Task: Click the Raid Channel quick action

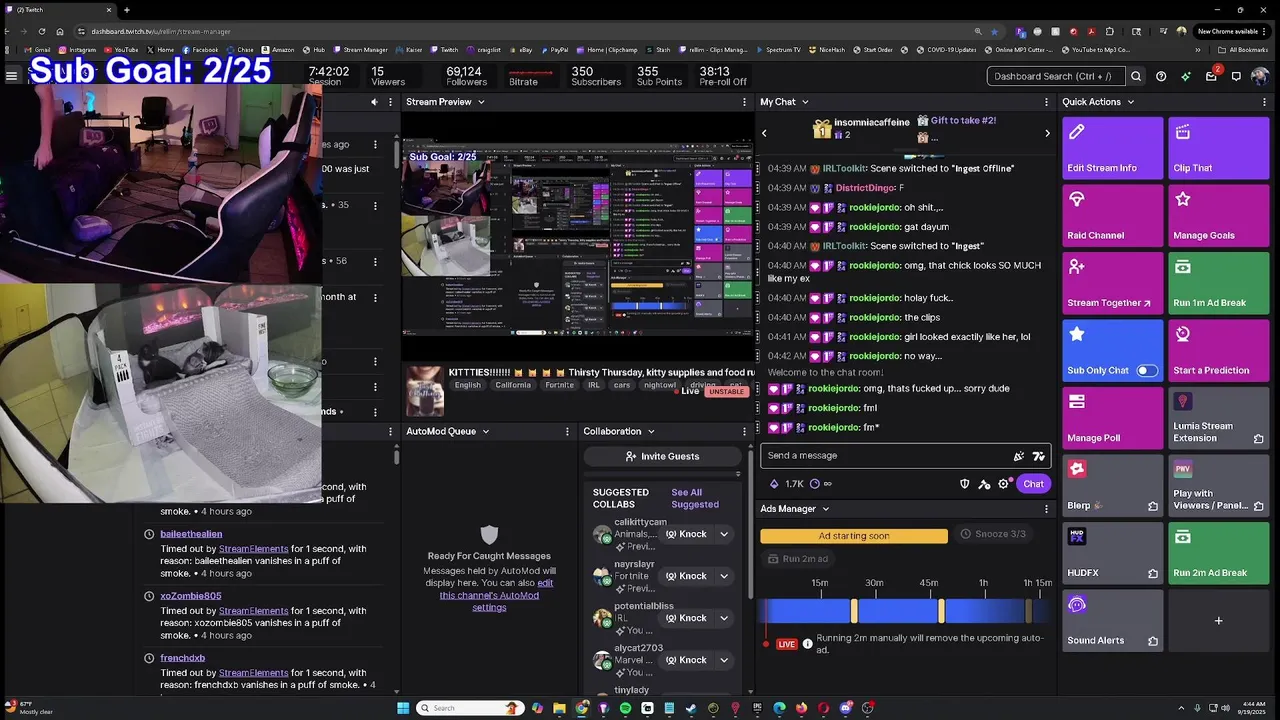Action: coord(1113,216)
